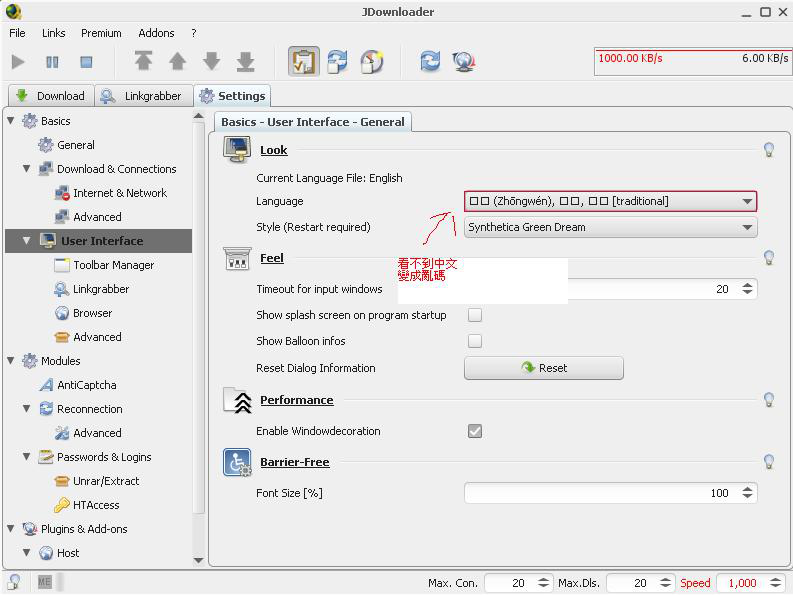Click the Feel section mixer icon
793x596 pixels.
237,258
